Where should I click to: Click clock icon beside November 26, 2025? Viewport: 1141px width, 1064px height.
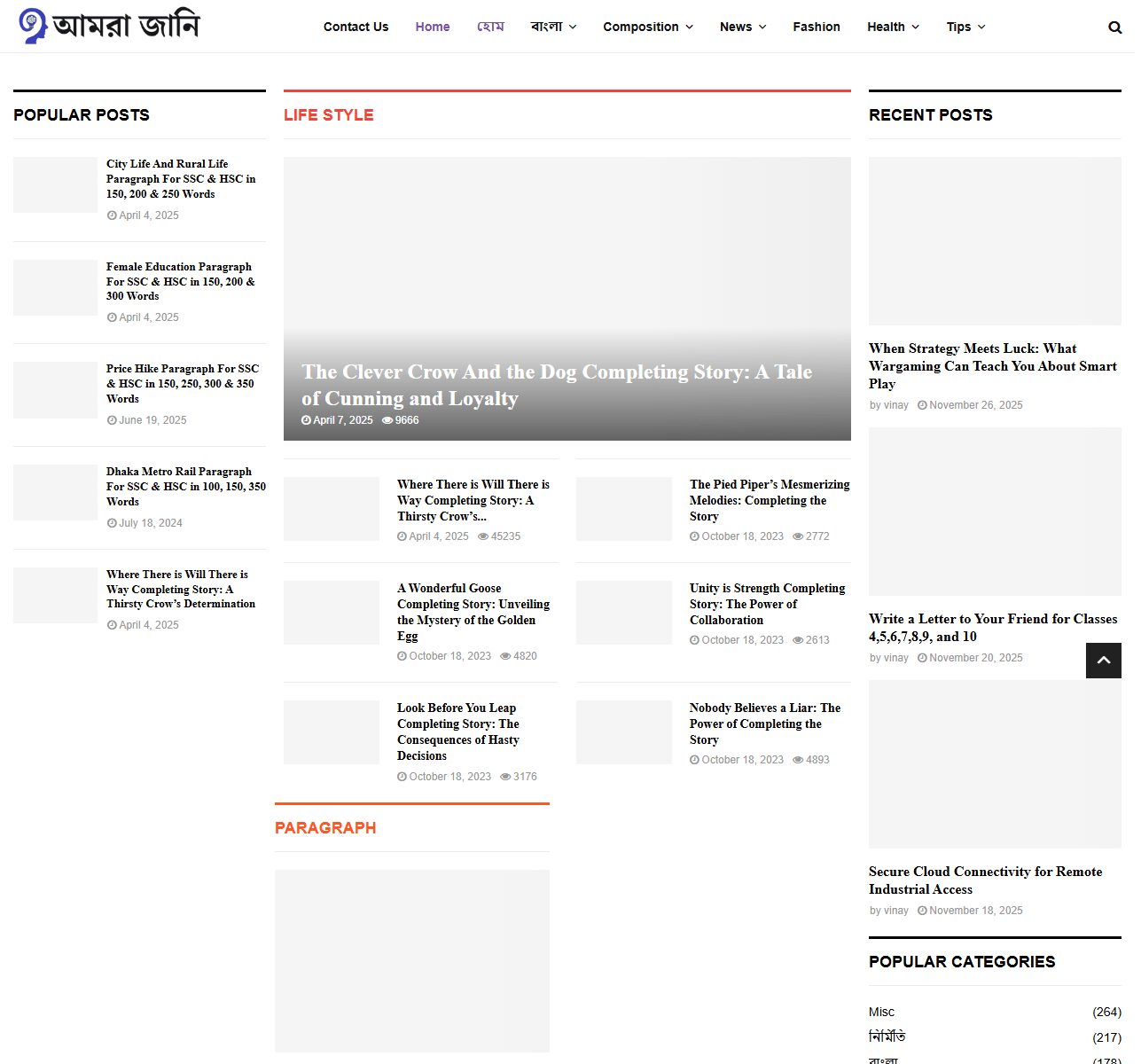click(x=922, y=405)
